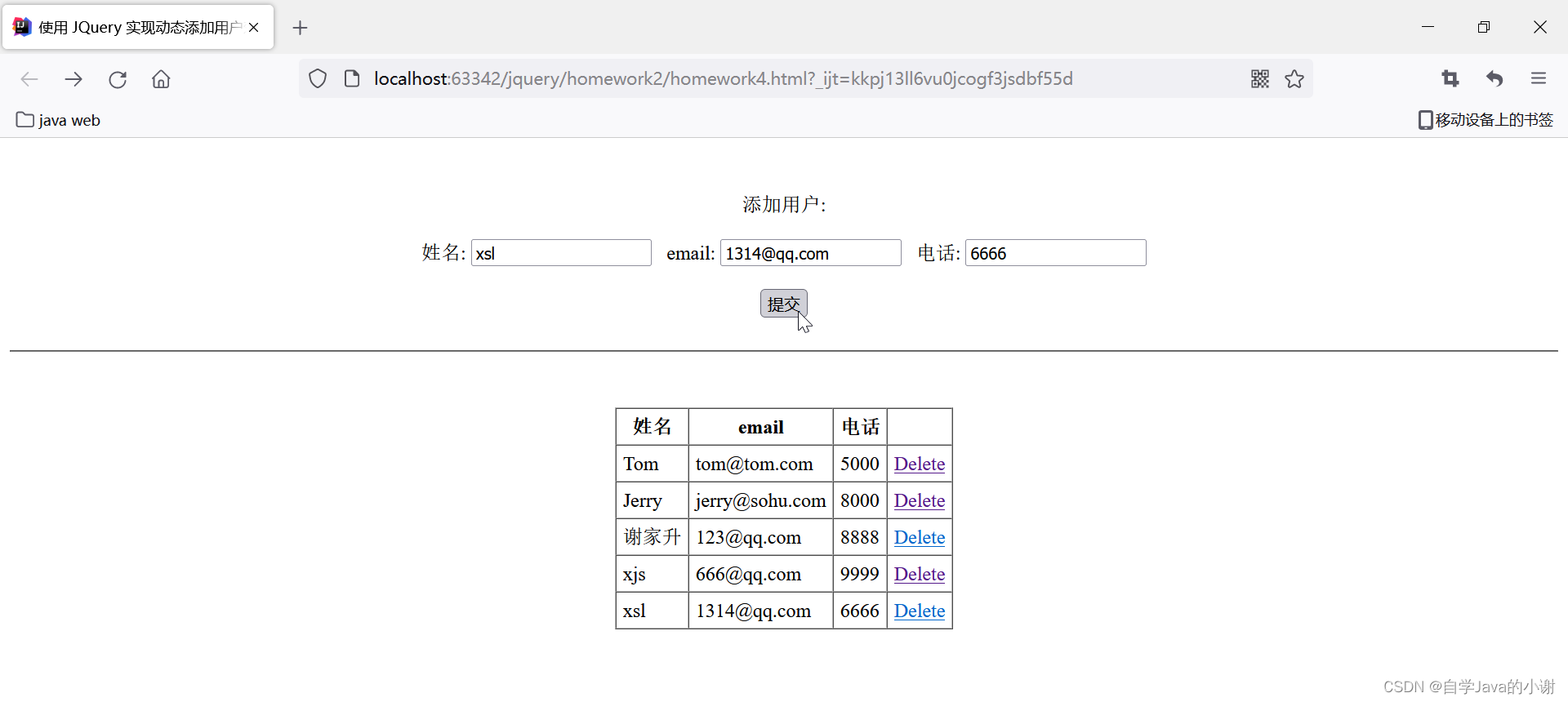Click the screenshot crop icon

[1450, 78]
